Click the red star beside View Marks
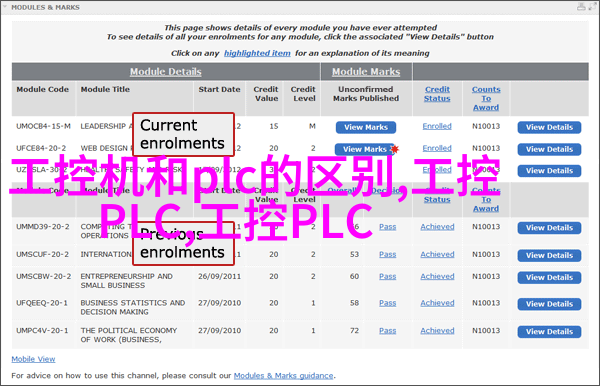Image resolution: width=600 pixels, height=386 pixels. pos(395,149)
